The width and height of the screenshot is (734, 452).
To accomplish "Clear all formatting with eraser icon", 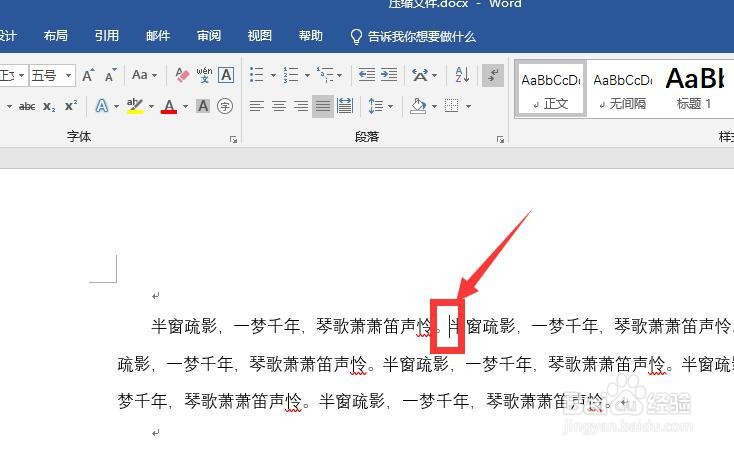I will click(x=182, y=75).
